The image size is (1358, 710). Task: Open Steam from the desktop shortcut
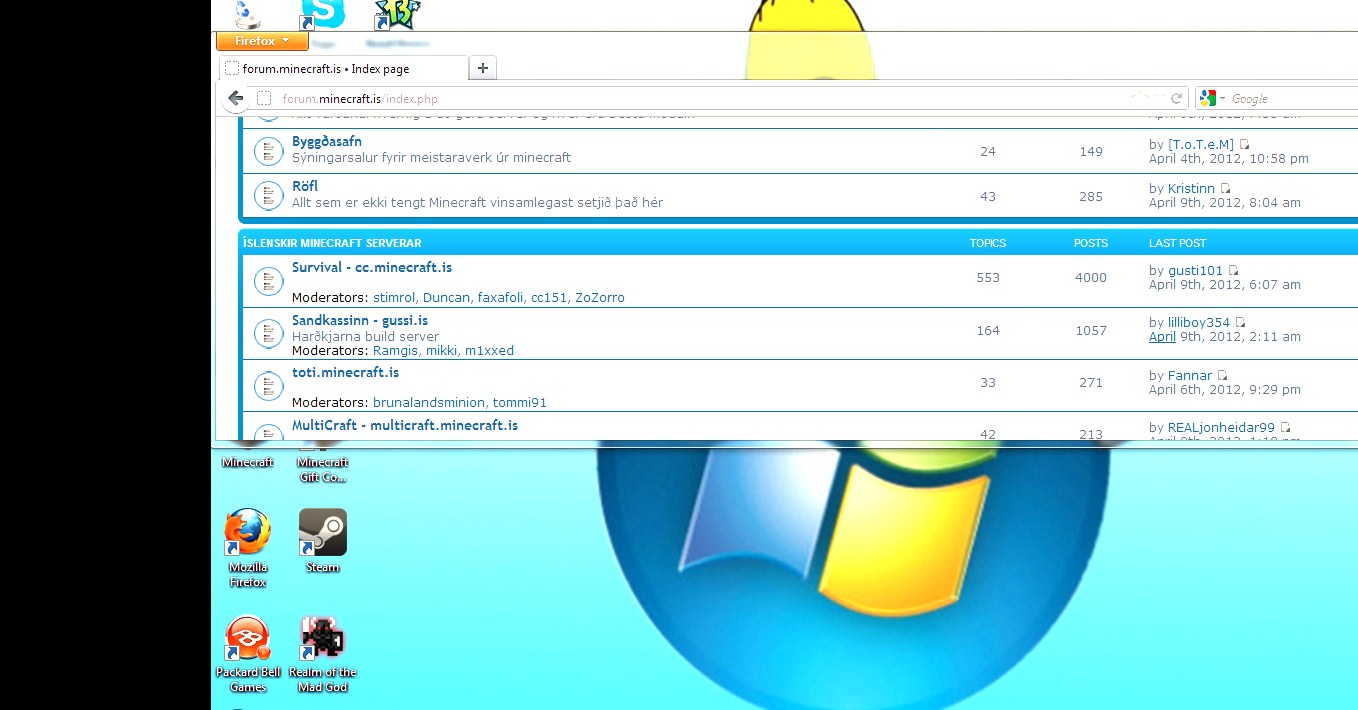click(x=322, y=534)
